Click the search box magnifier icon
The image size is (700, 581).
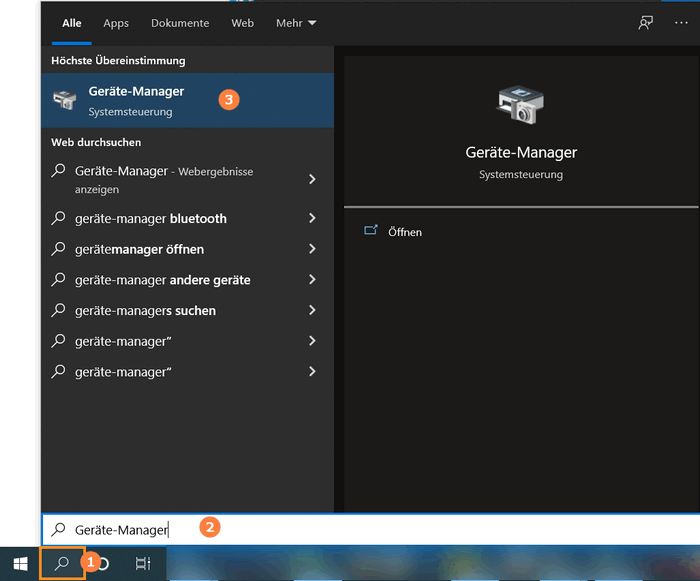[x=58, y=529]
